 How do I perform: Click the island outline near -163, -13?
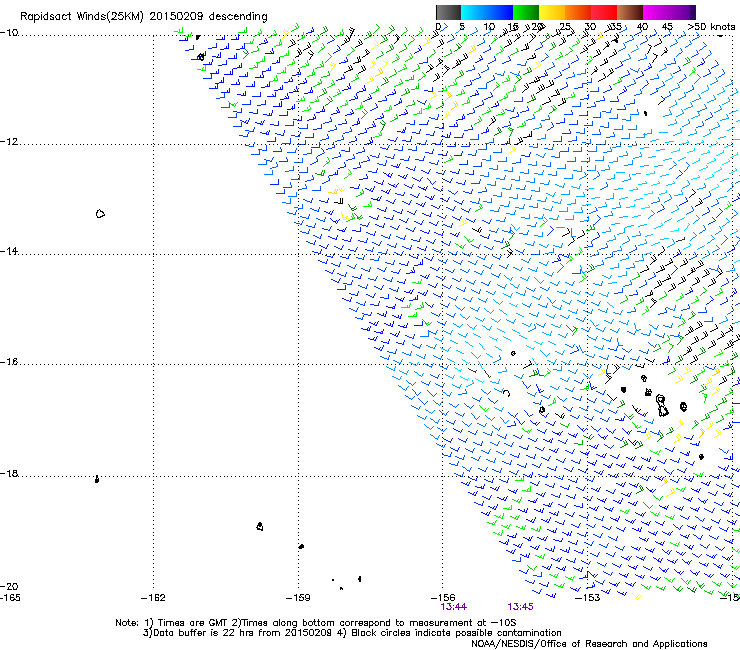click(100, 214)
